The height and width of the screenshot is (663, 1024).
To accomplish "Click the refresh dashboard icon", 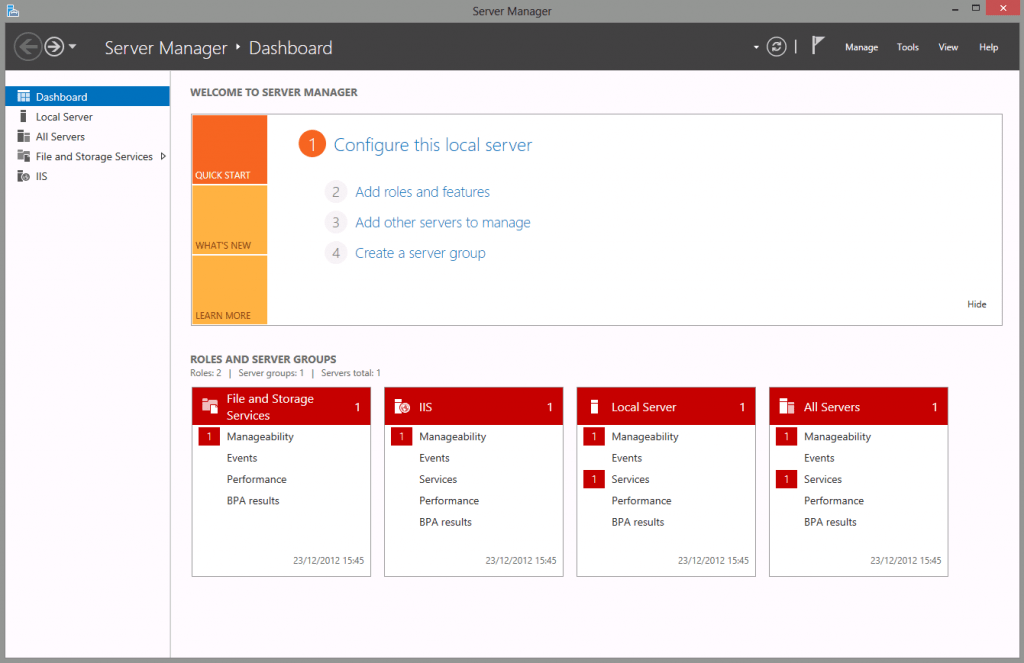I will [776, 47].
